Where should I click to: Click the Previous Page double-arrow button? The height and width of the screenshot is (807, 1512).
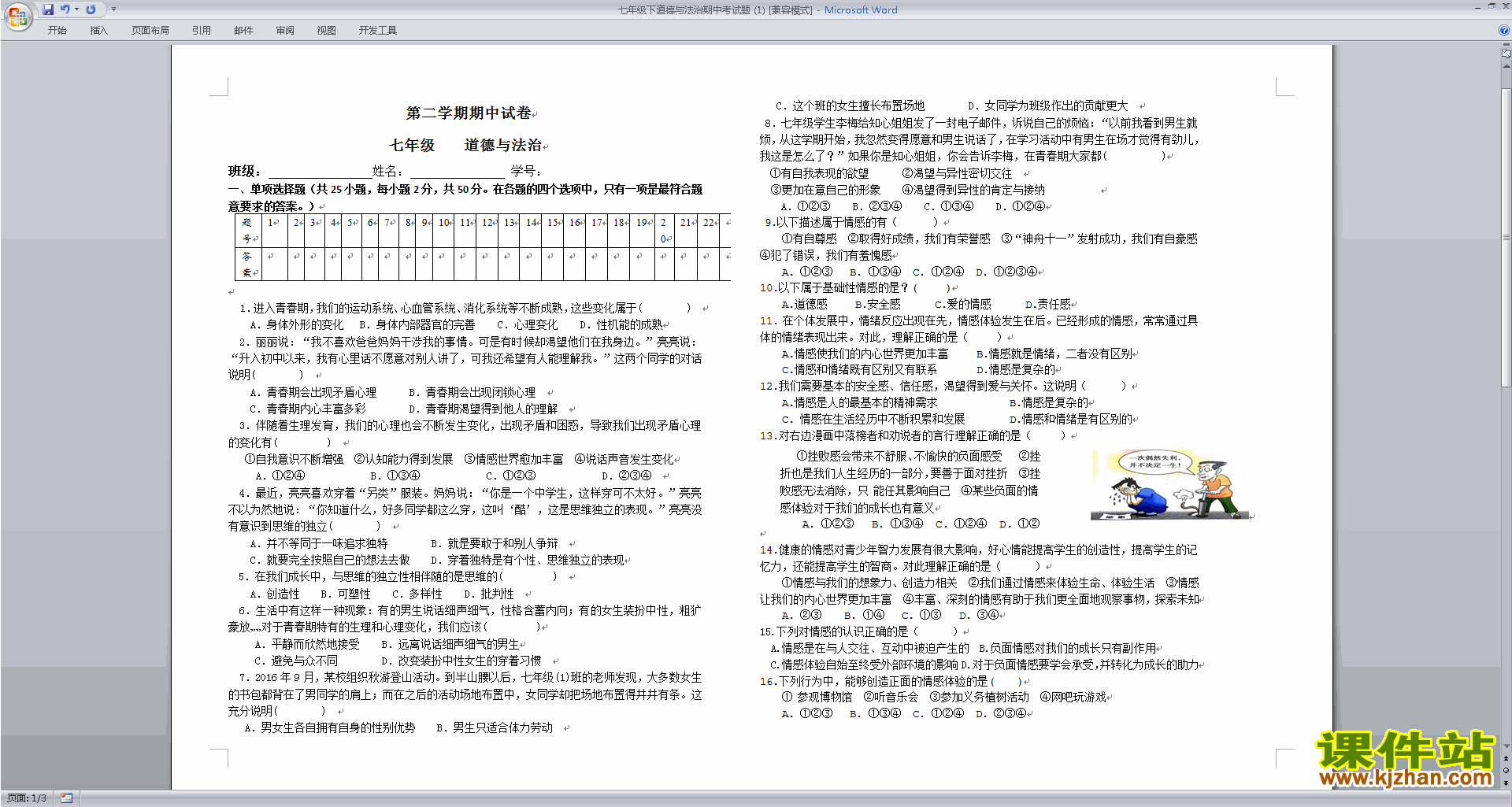pos(1506,758)
